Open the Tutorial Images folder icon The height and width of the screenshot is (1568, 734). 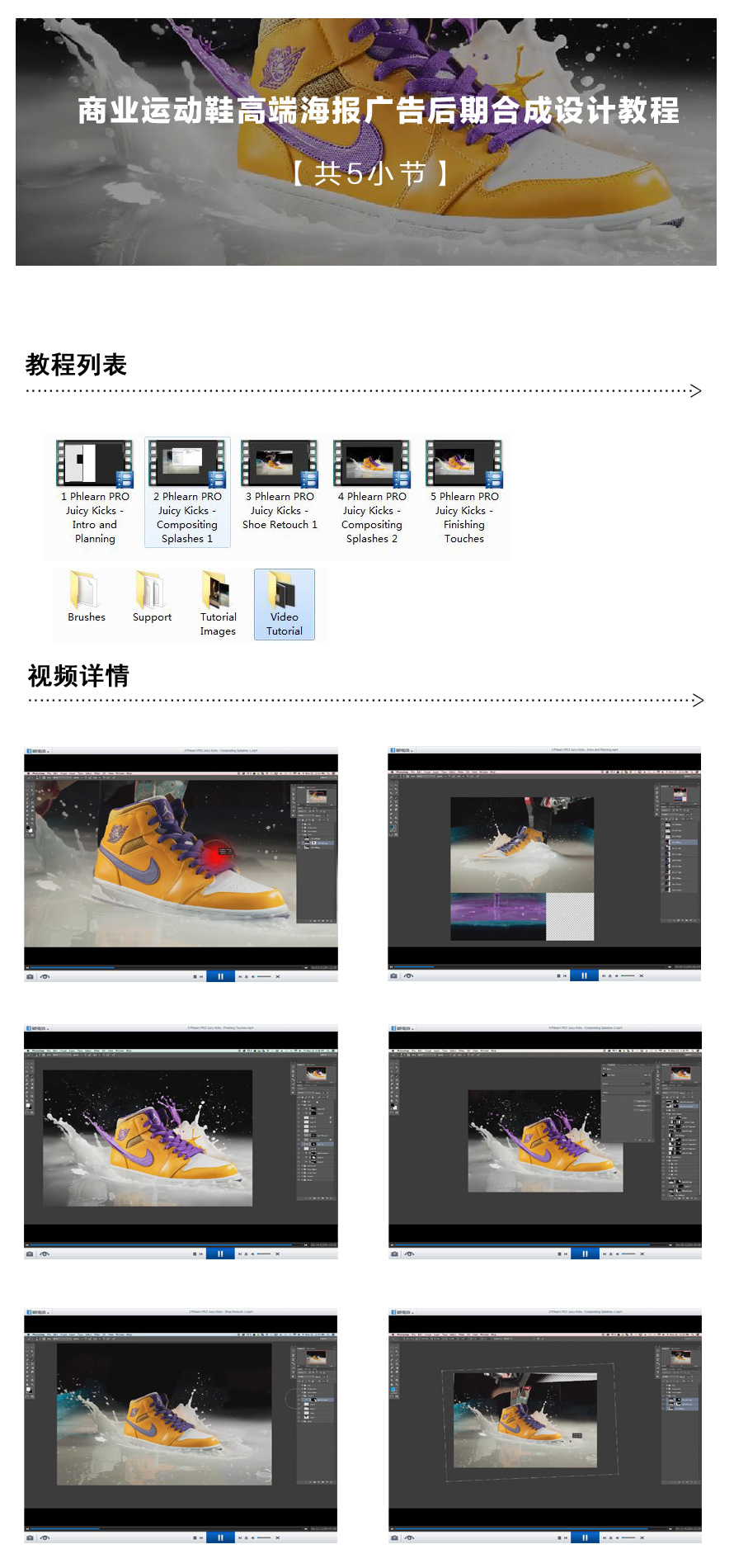click(218, 589)
